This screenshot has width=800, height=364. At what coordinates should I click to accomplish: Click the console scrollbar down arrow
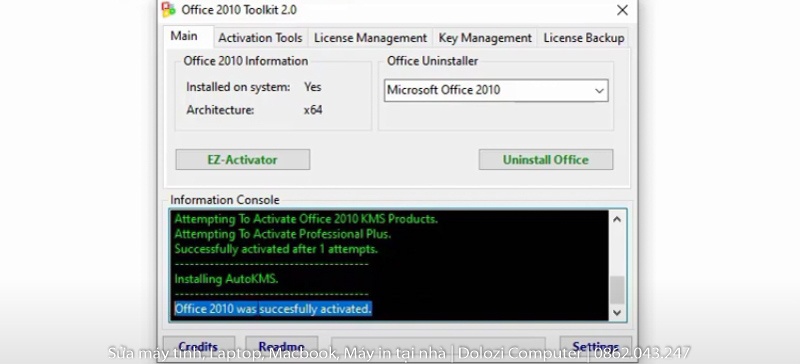[617, 312]
